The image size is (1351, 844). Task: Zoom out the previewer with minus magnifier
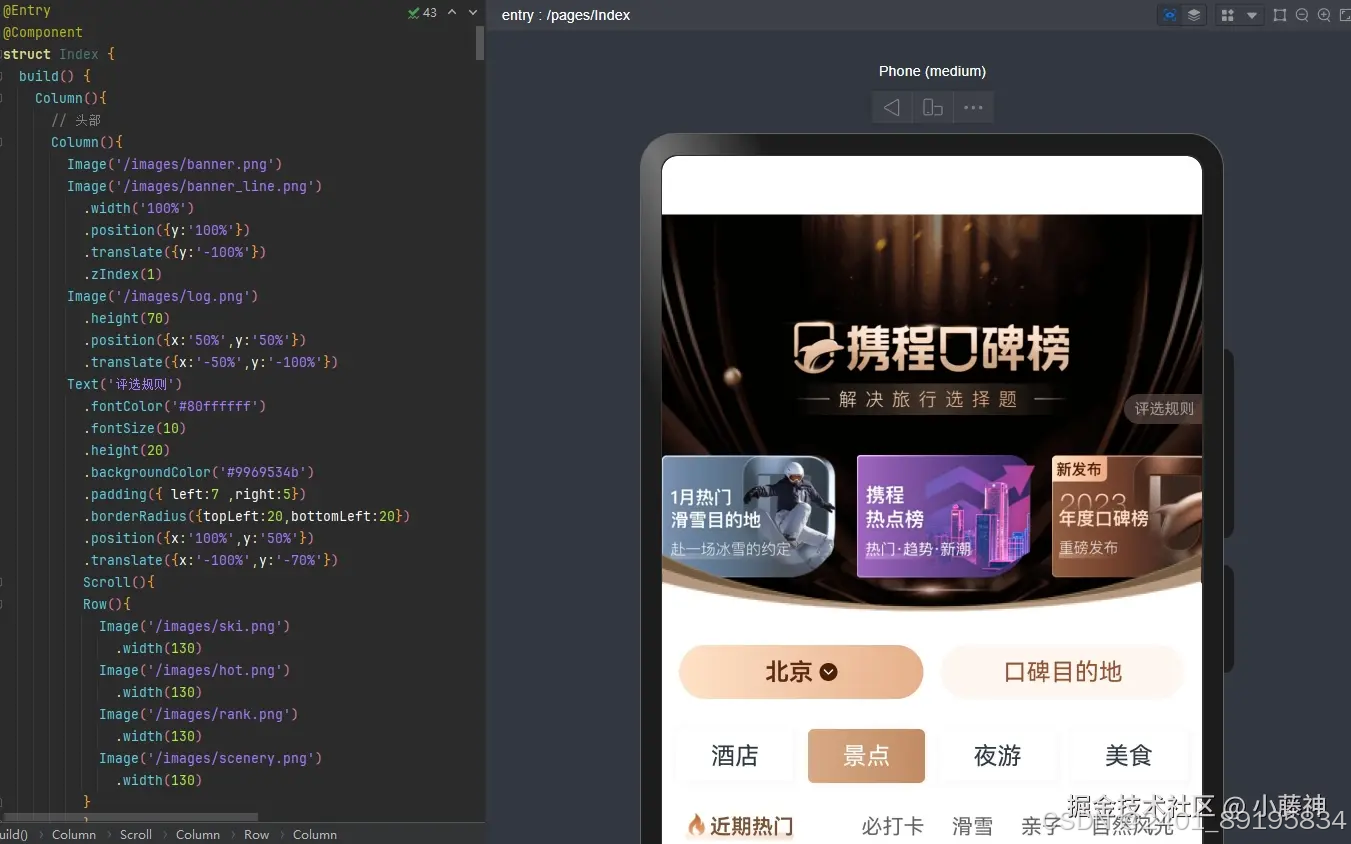(x=1302, y=15)
